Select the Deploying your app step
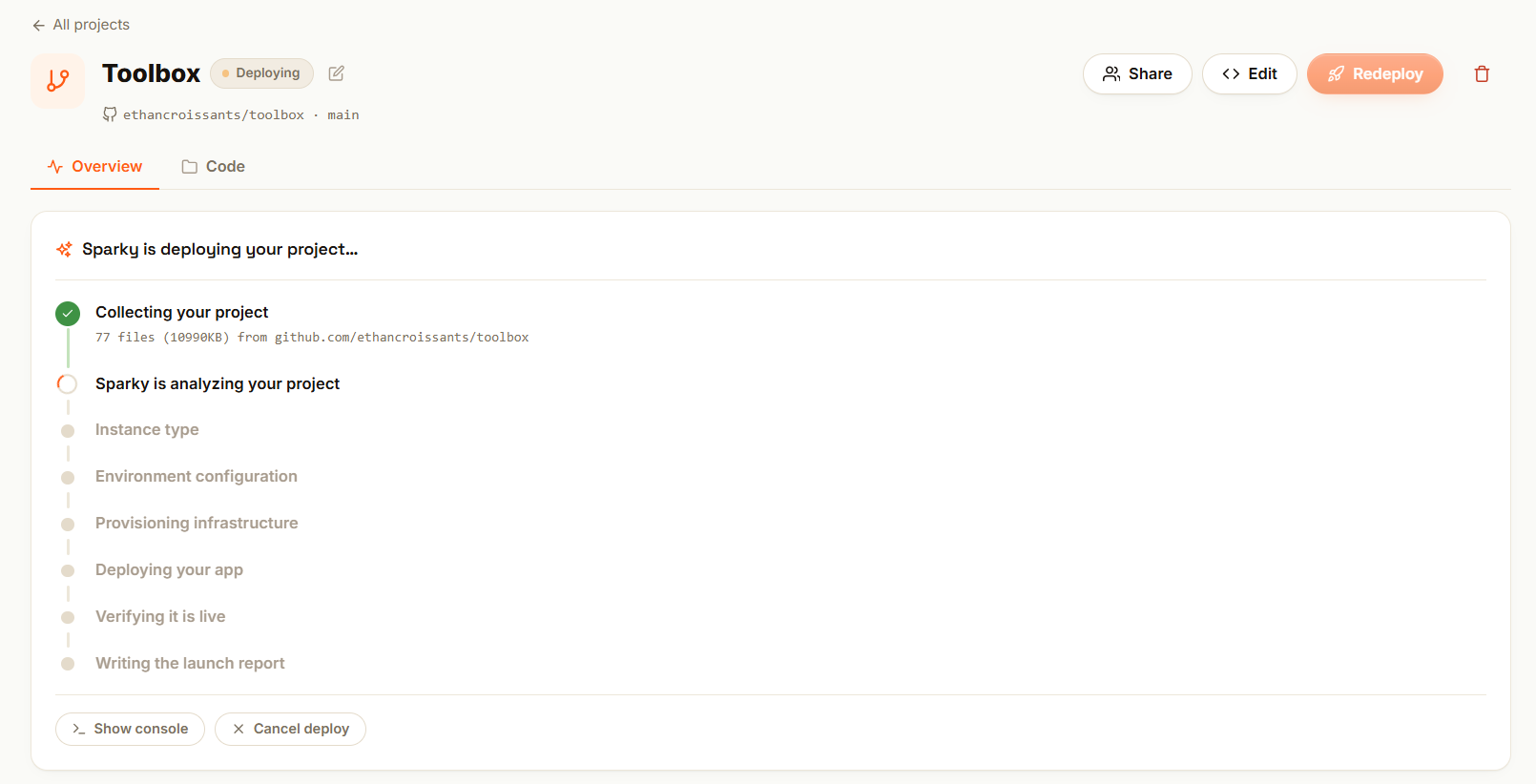Image resolution: width=1536 pixels, height=784 pixels. 169,569
